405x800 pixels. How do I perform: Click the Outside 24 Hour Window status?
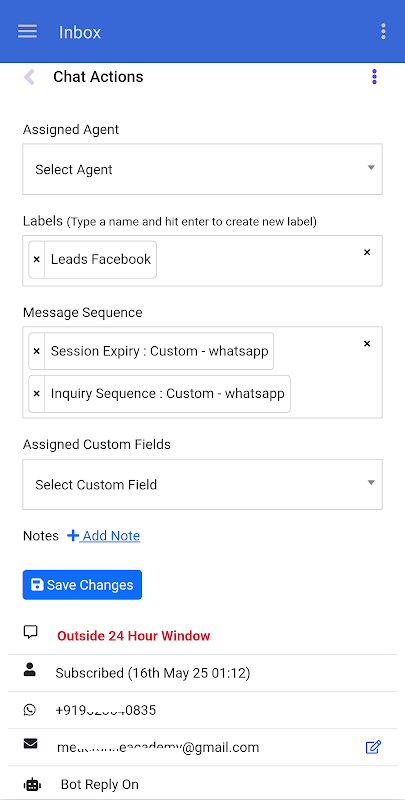(134, 636)
